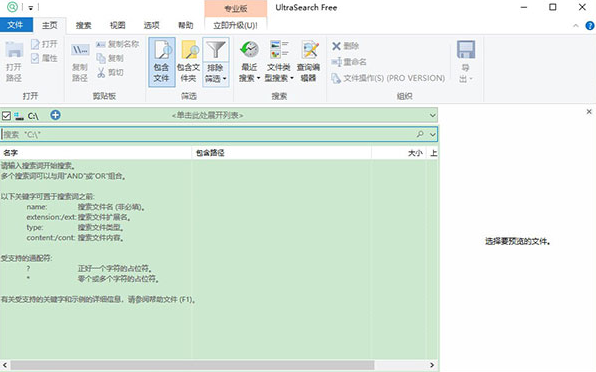The width and height of the screenshot is (596, 372).
Task: Click the 专业版 contextual tab header
Action: point(236,8)
